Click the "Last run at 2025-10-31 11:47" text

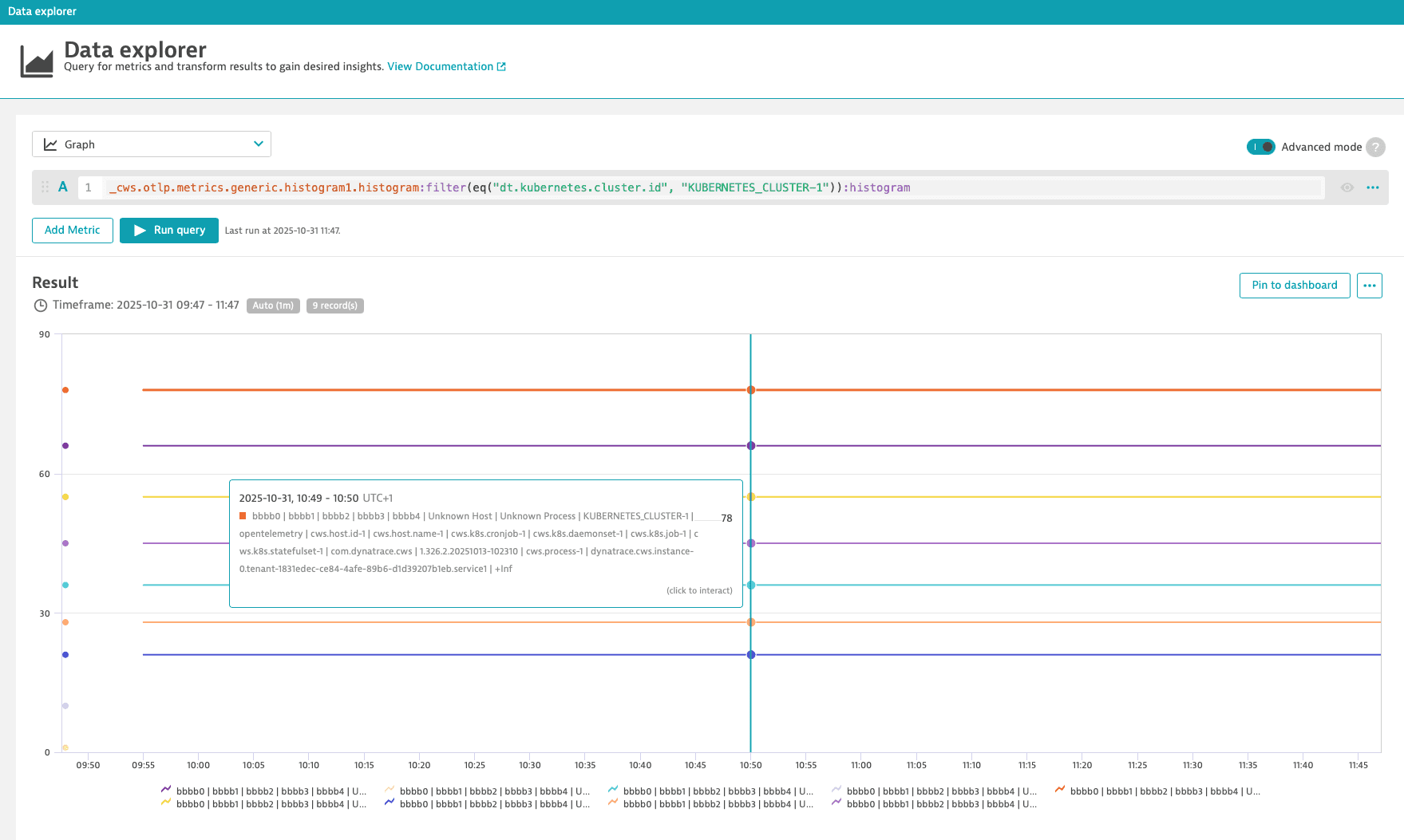tap(283, 231)
